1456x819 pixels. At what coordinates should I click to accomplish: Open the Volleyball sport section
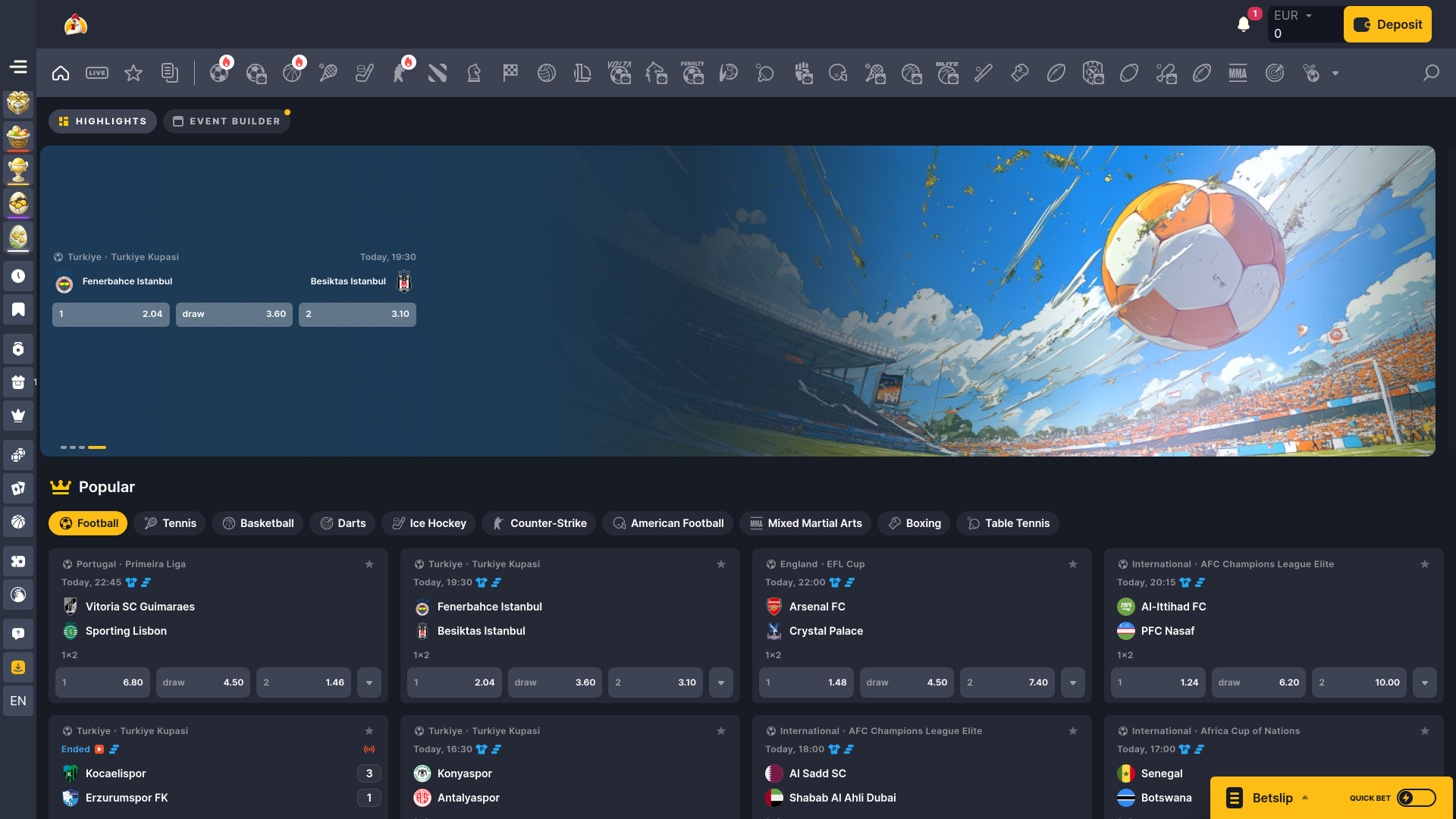pyautogui.click(x=547, y=73)
